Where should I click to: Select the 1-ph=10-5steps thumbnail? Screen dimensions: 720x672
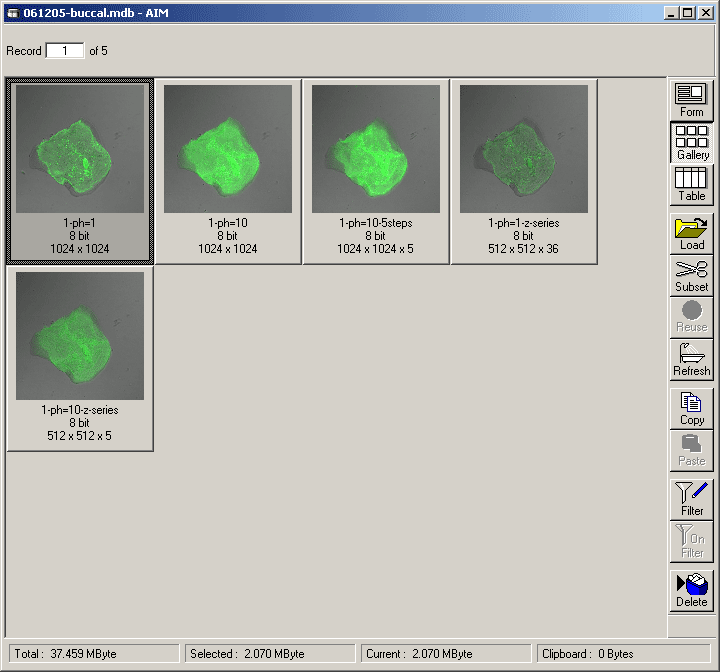[376, 148]
